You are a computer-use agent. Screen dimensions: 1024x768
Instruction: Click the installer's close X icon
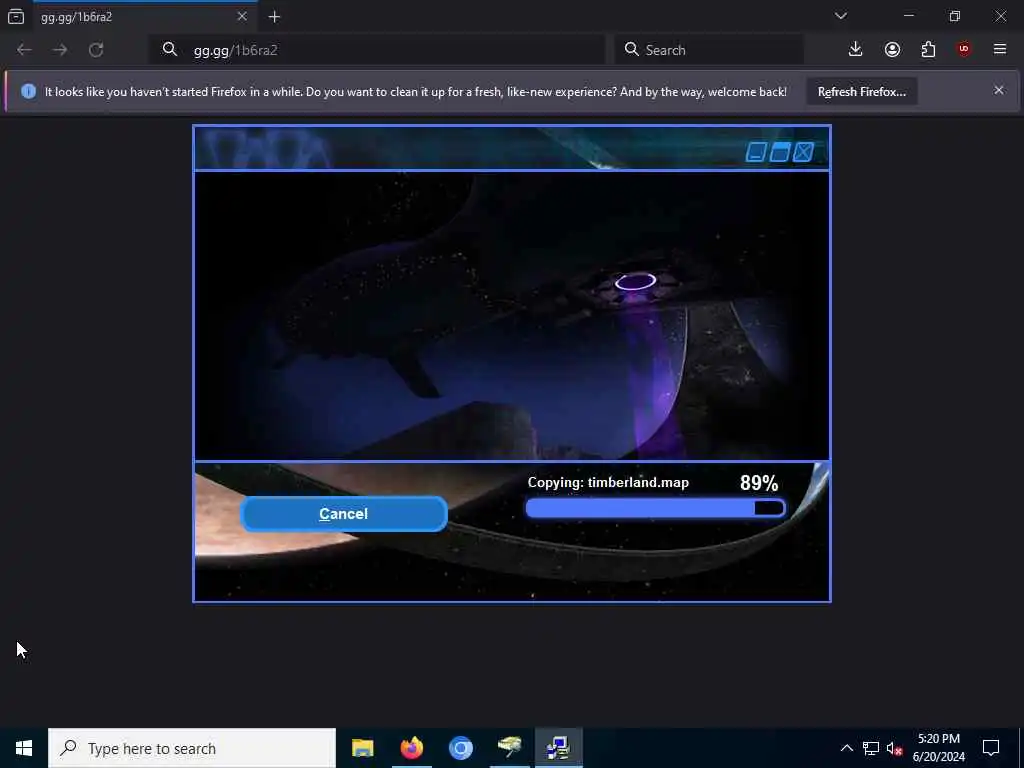click(x=803, y=152)
